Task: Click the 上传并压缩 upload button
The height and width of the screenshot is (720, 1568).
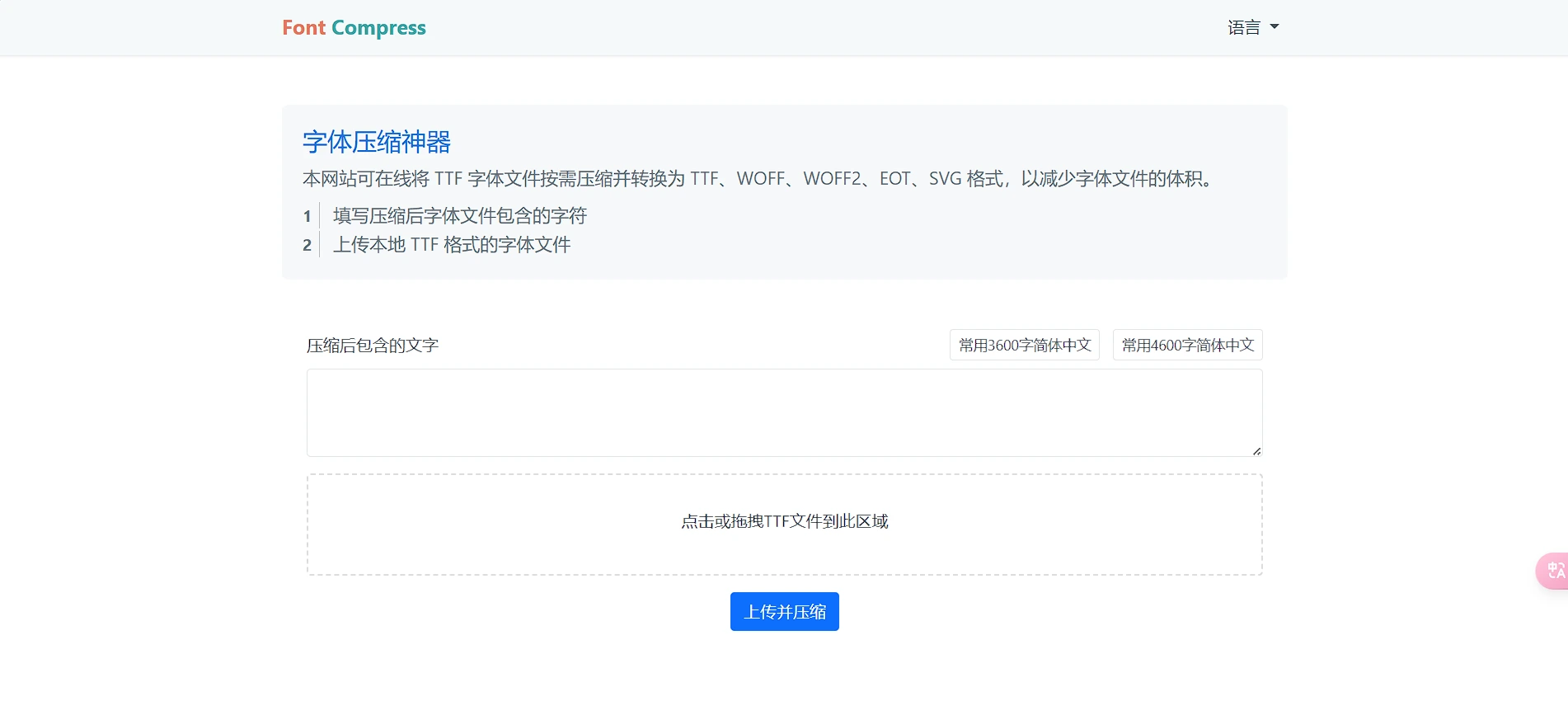Action: (785, 611)
